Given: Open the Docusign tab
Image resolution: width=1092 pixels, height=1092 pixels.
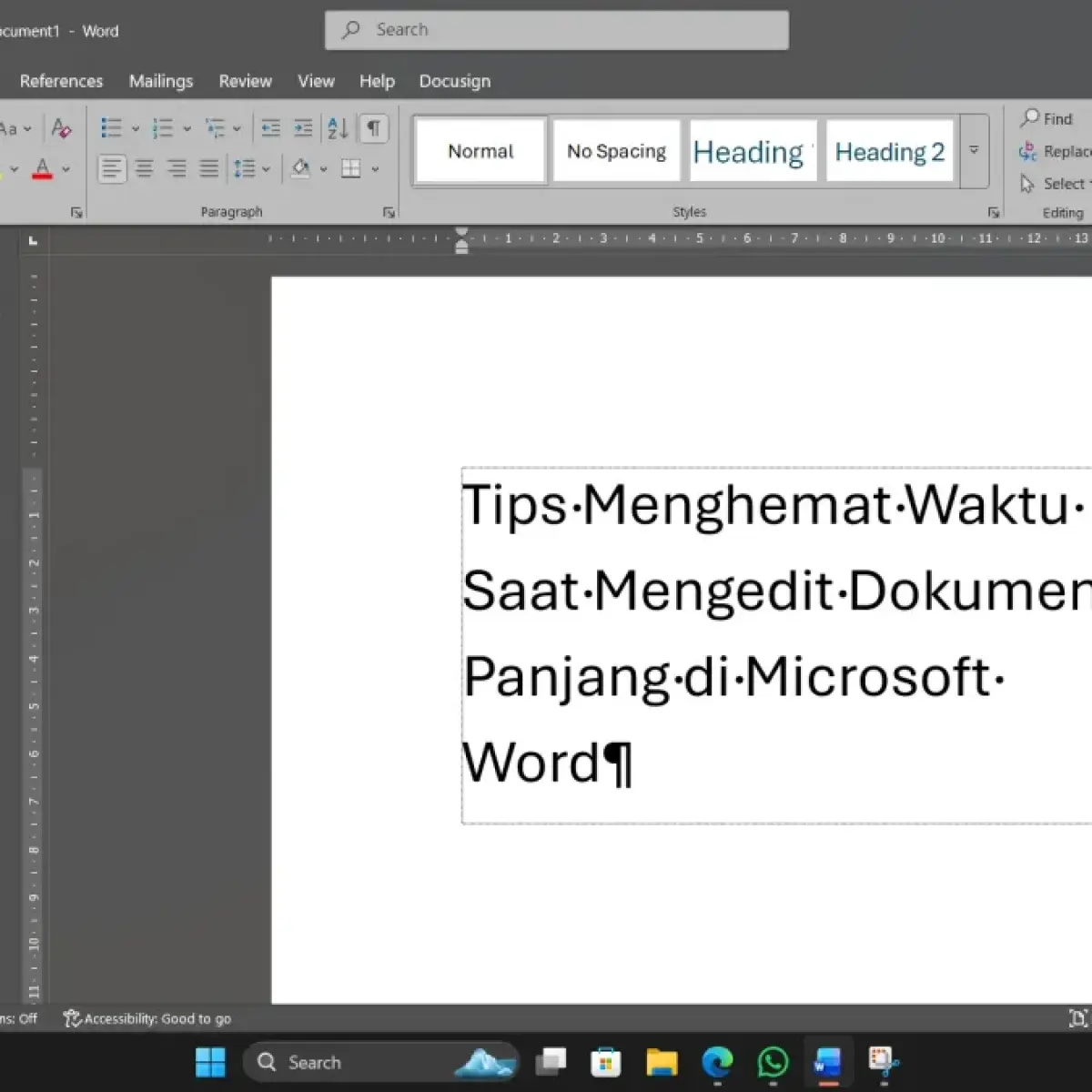Looking at the screenshot, I should pyautogui.click(x=454, y=81).
